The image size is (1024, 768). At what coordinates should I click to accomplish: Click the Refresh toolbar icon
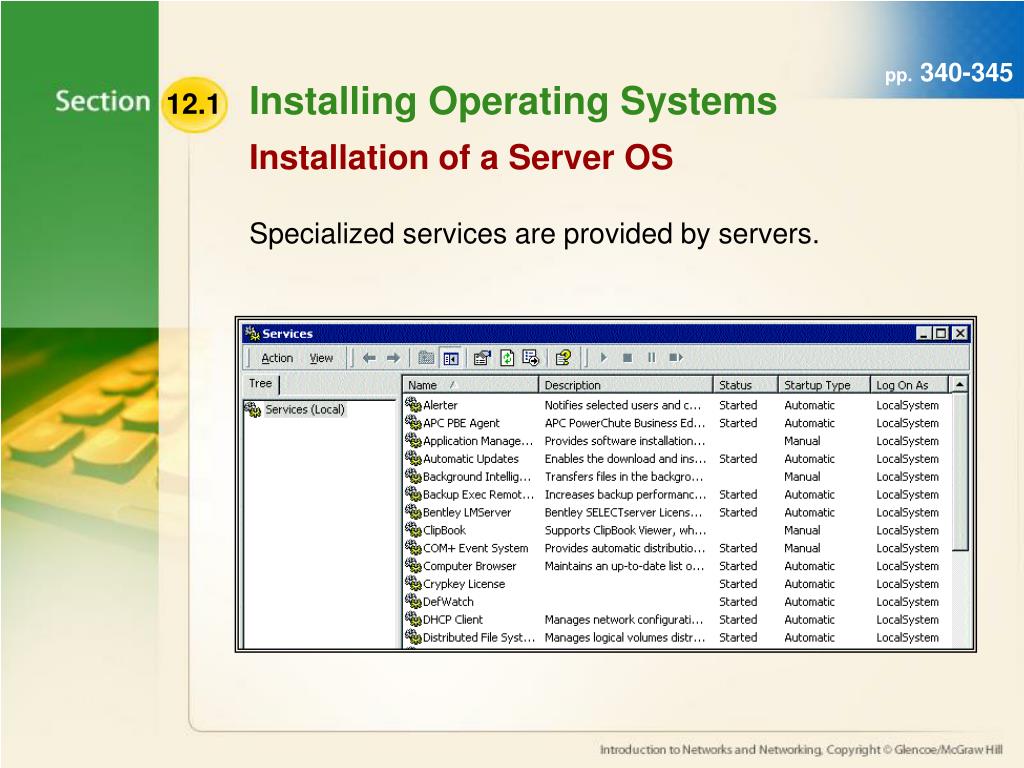[507, 358]
